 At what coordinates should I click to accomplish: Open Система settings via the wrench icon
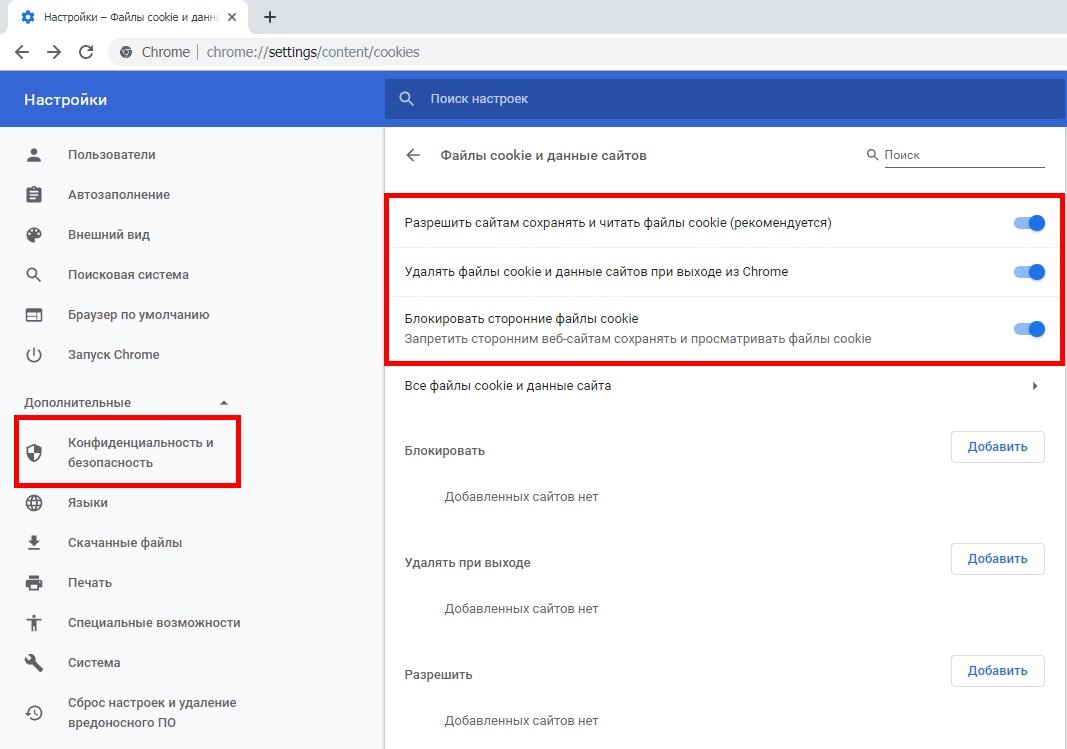[33, 662]
